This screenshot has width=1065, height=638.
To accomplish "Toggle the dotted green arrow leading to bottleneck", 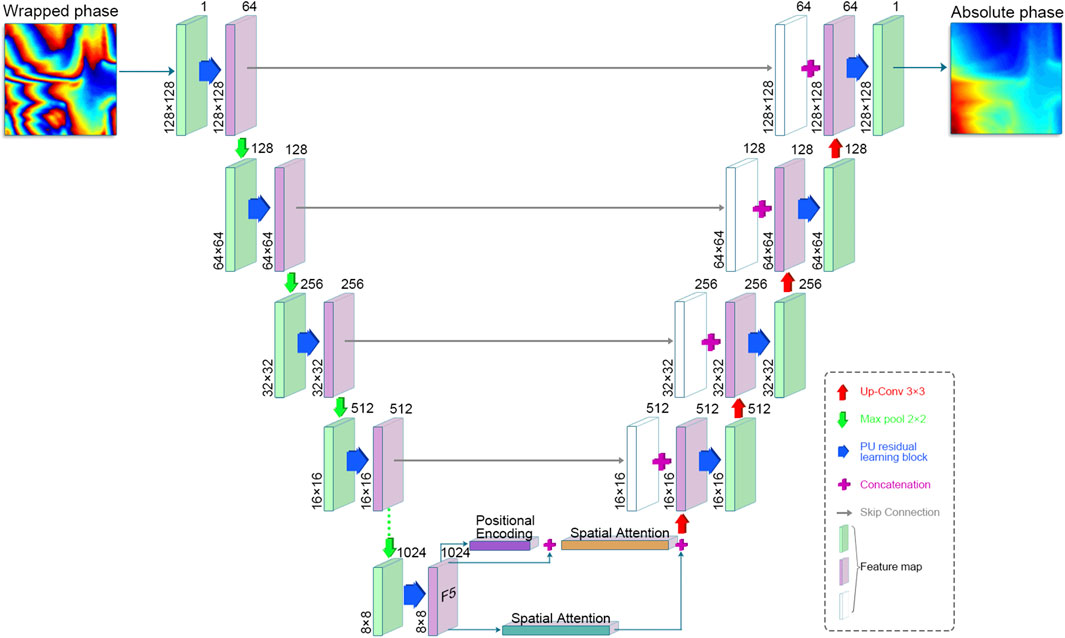I will coord(390,528).
